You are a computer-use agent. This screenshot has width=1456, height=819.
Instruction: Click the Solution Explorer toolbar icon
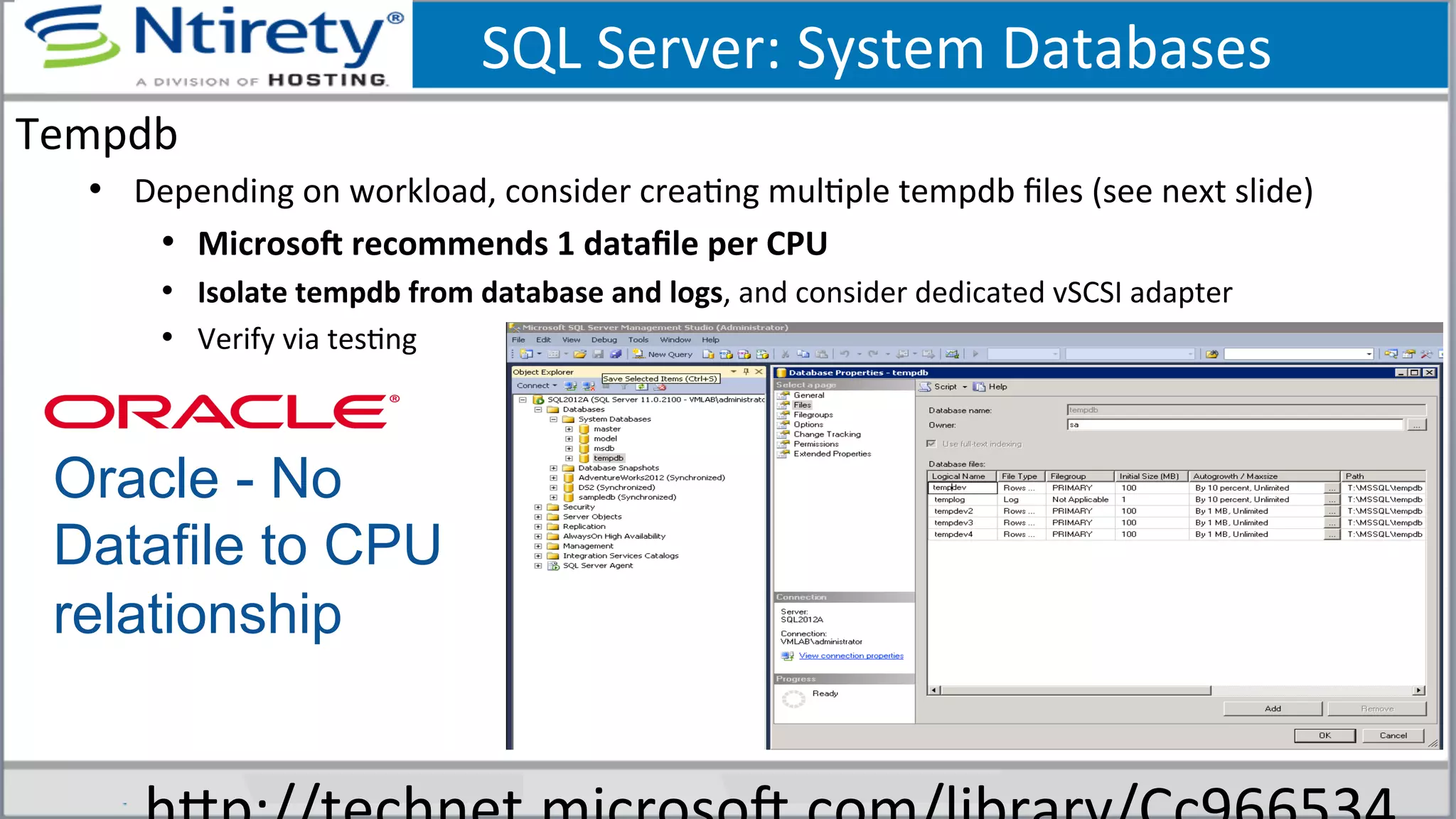click(1391, 354)
